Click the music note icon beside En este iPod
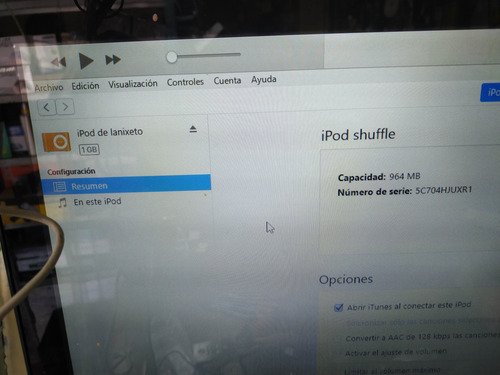 point(62,202)
